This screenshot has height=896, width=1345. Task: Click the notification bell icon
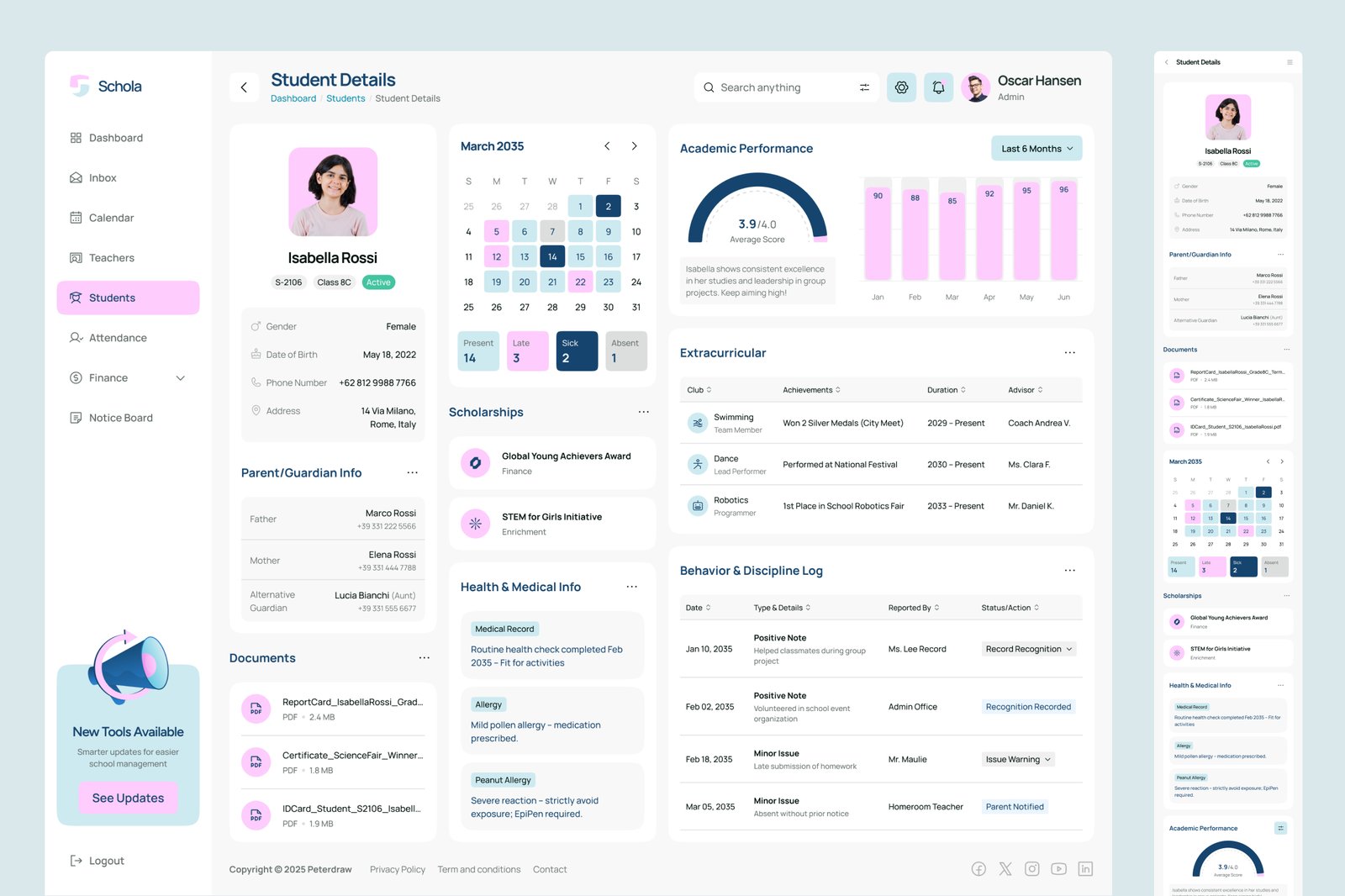coord(938,87)
